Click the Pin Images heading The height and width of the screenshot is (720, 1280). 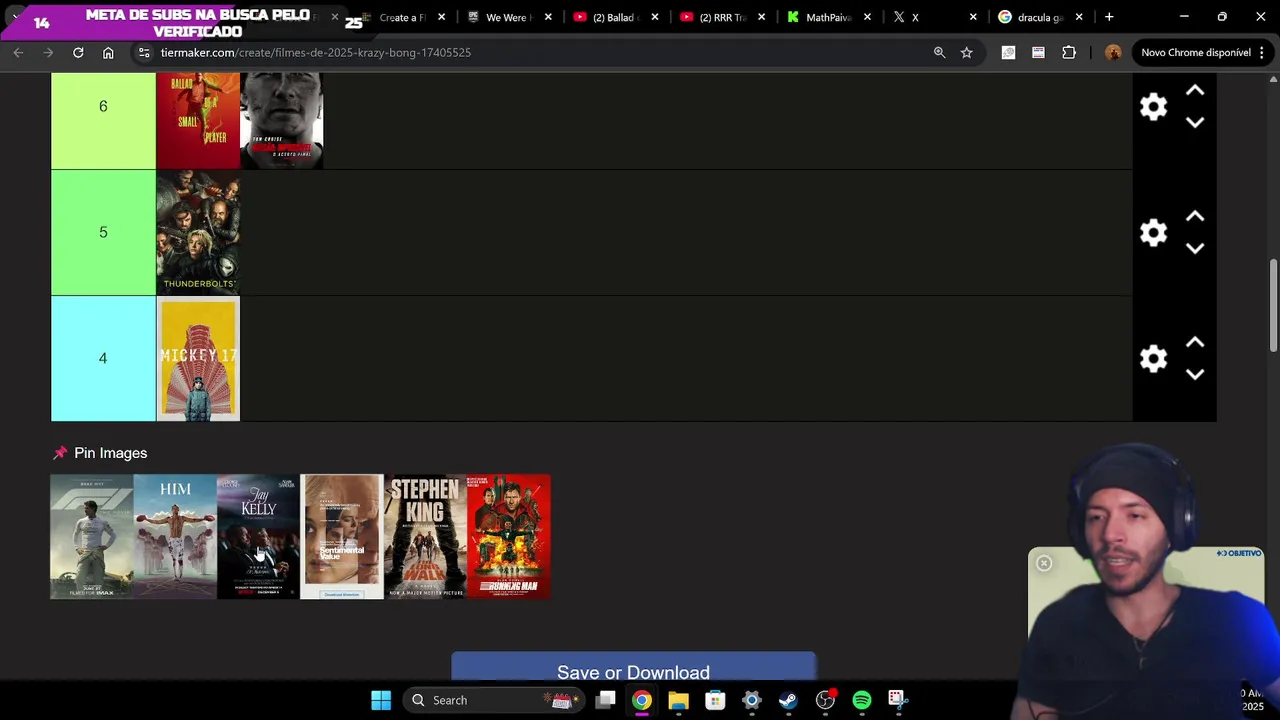(x=110, y=453)
